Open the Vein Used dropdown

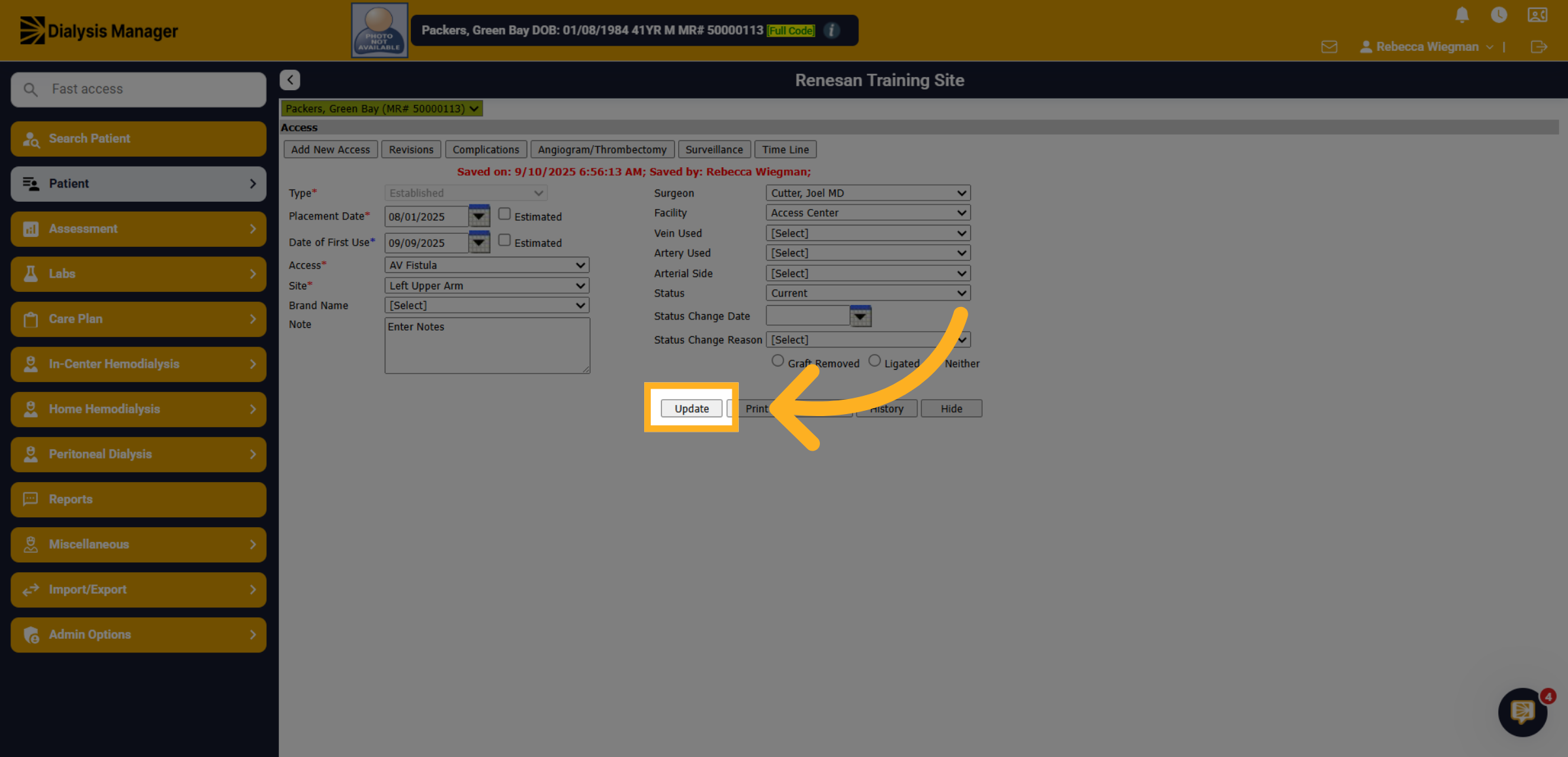[x=868, y=233]
